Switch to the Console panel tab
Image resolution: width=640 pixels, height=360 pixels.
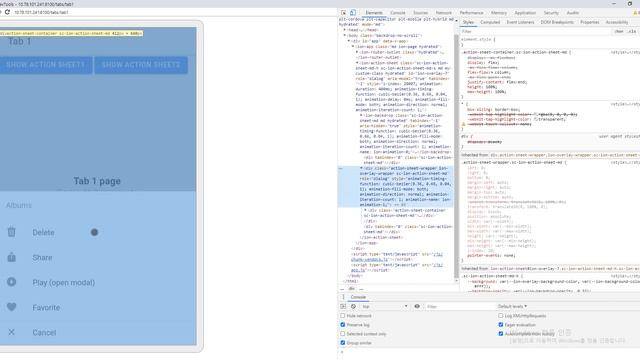pyautogui.click(x=398, y=13)
